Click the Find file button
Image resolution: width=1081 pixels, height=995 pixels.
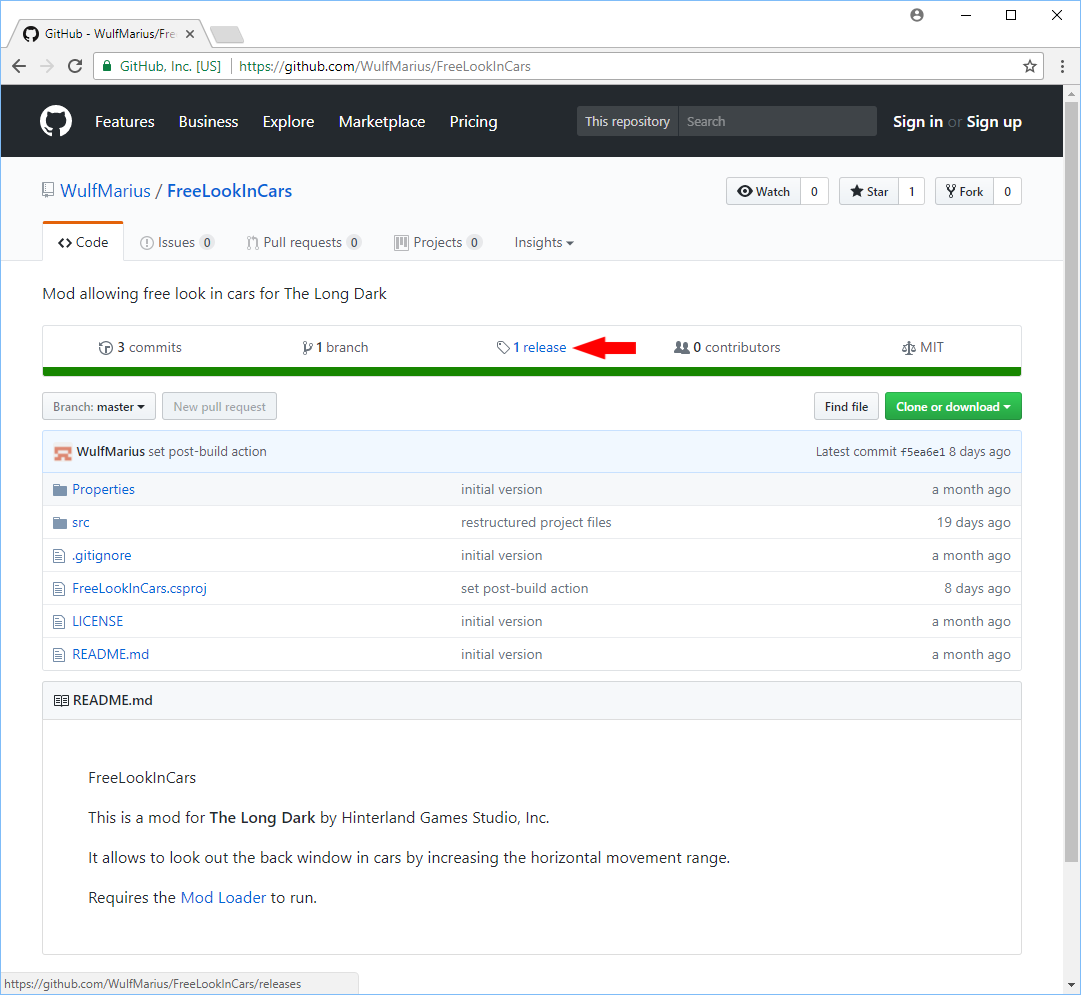[846, 407]
